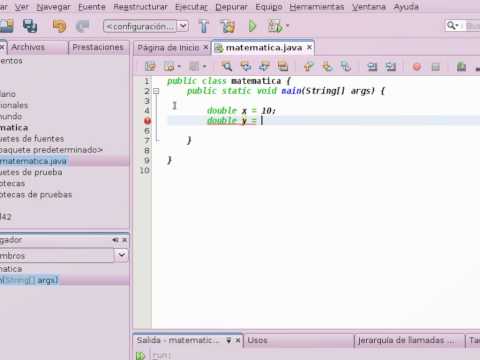Image resolution: width=480 pixels, height=360 pixels.
Task: Click the first editor toolbar icon
Action: point(150,67)
